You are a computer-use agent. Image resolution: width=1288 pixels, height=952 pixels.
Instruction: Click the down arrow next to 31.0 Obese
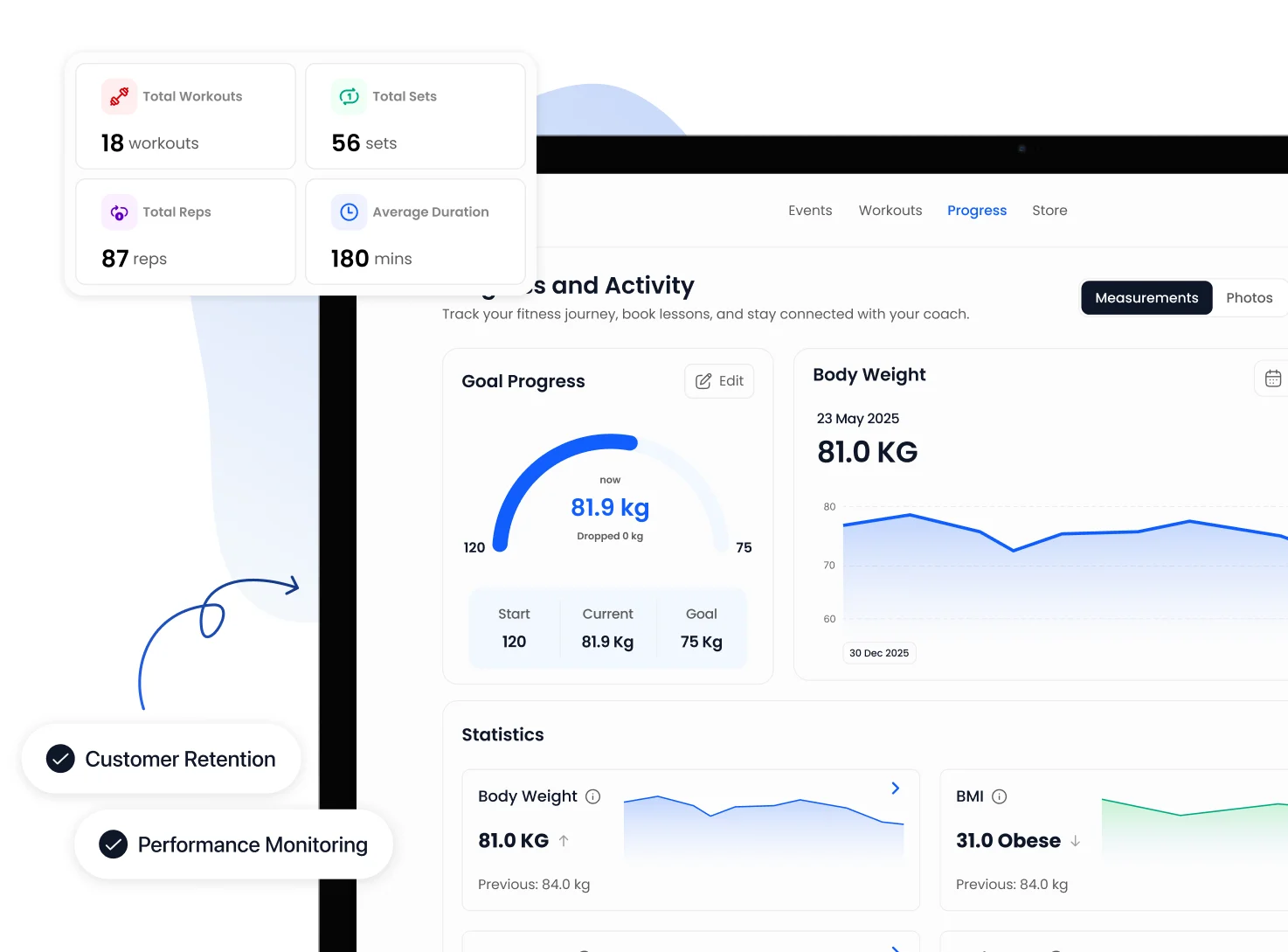pos(1076,841)
